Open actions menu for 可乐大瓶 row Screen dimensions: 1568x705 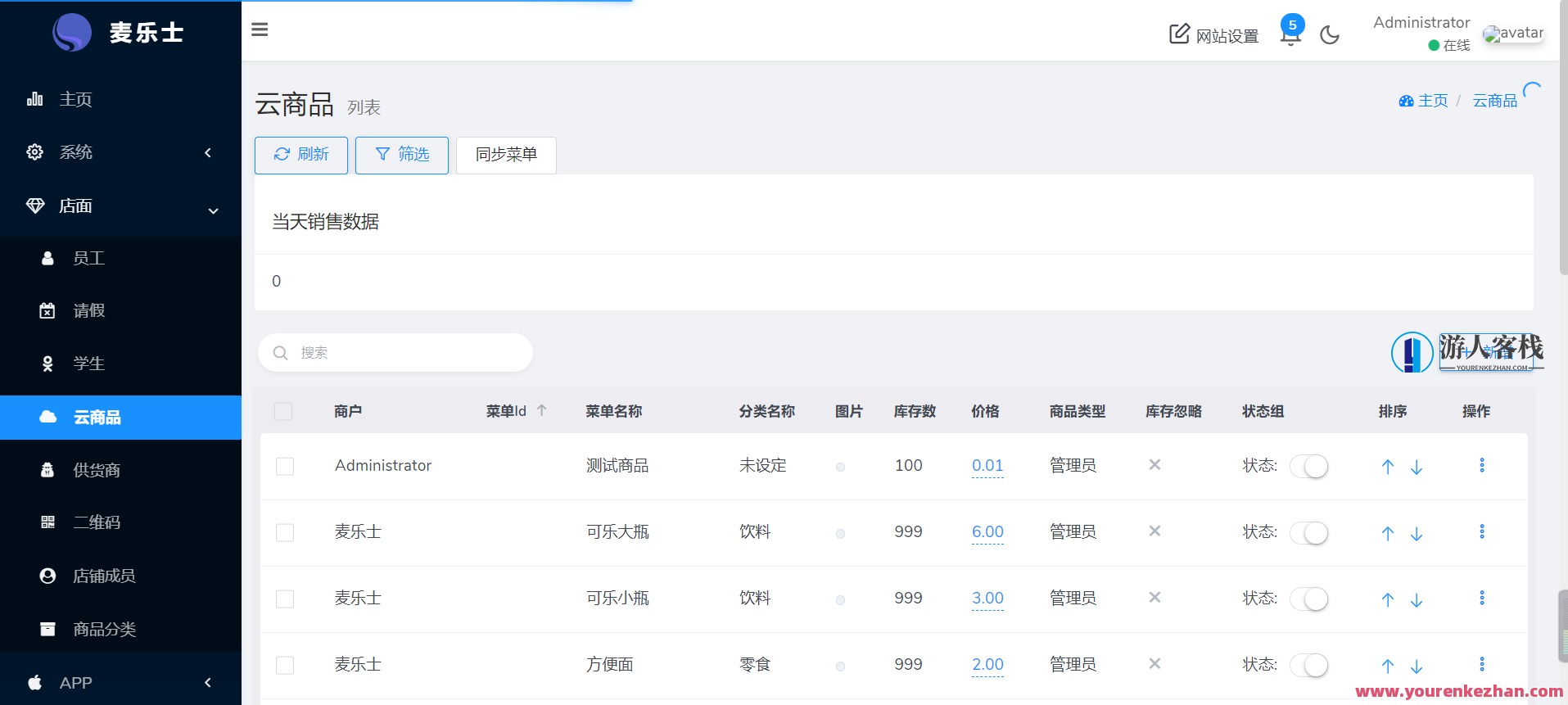pos(1482,531)
